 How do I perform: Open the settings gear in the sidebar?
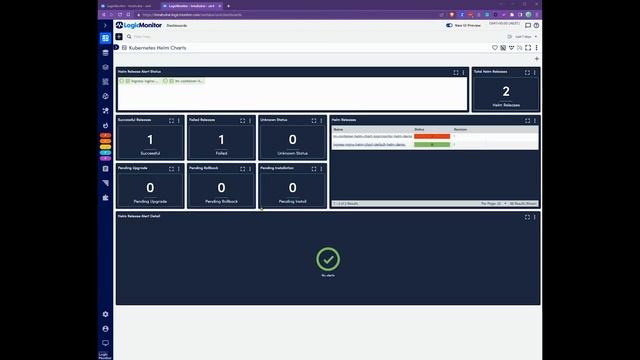[105, 314]
